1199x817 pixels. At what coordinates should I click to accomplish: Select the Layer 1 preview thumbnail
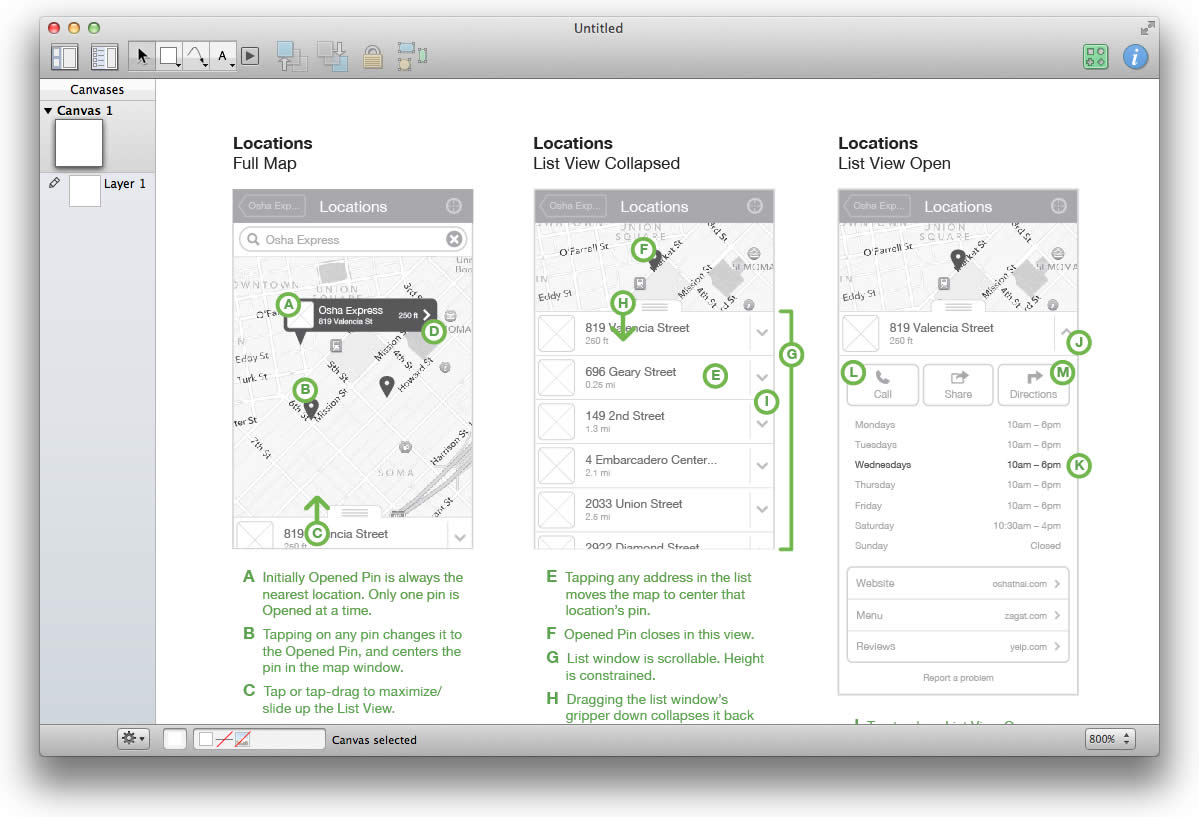tap(85, 190)
